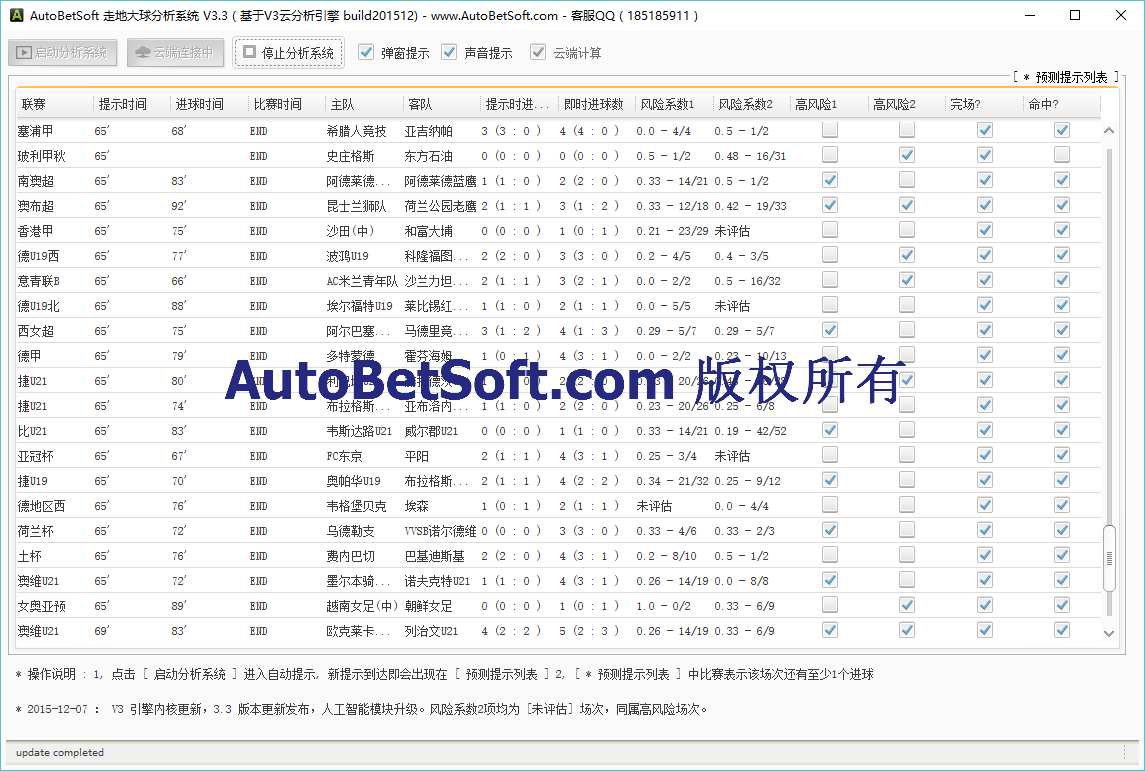Click the vertical scrollbar thumb

click(1109, 559)
